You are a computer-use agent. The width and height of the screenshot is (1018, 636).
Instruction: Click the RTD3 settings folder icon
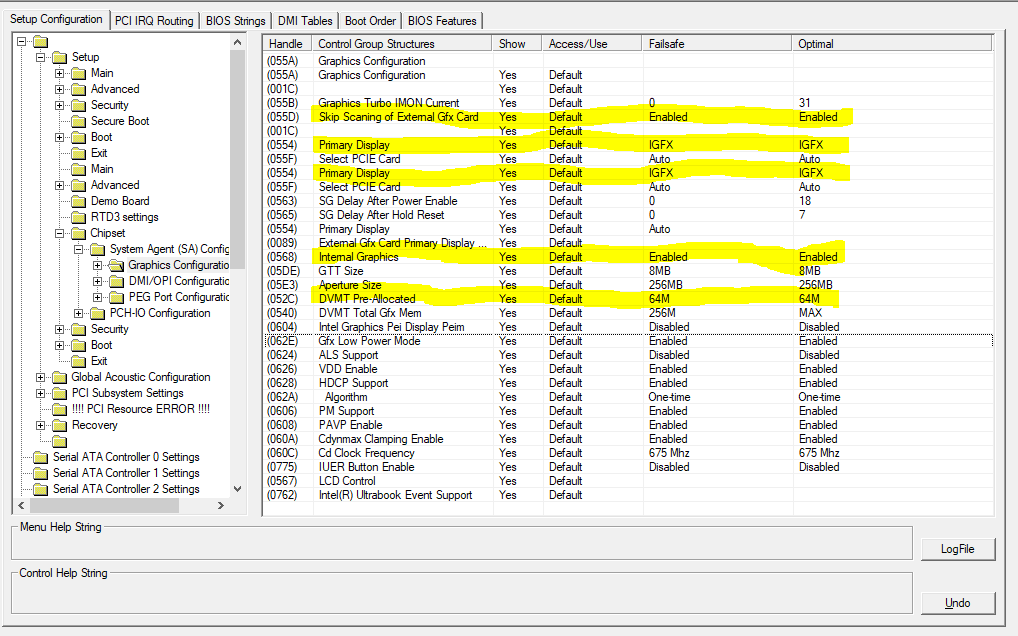(78, 217)
